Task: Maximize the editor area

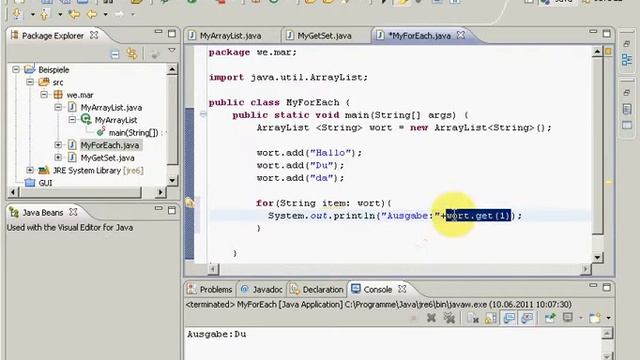Action: pyautogui.click(x=607, y=33)
